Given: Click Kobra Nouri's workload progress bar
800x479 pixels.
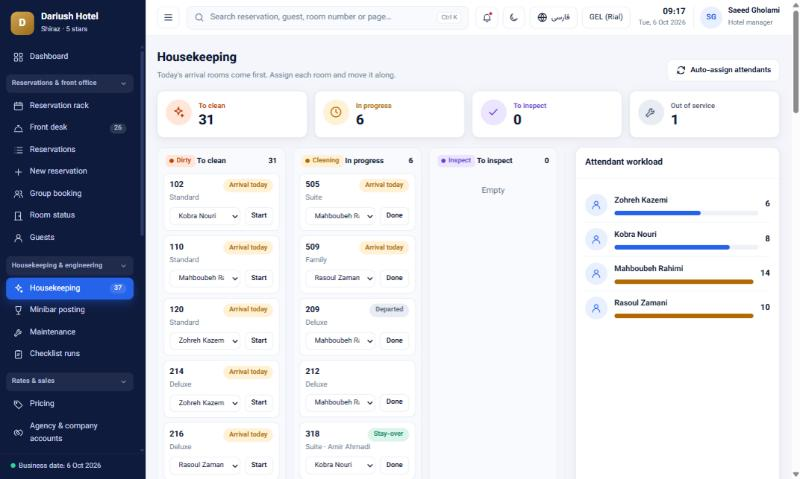Looking at the screenshot, I should [x=686, y=247].
